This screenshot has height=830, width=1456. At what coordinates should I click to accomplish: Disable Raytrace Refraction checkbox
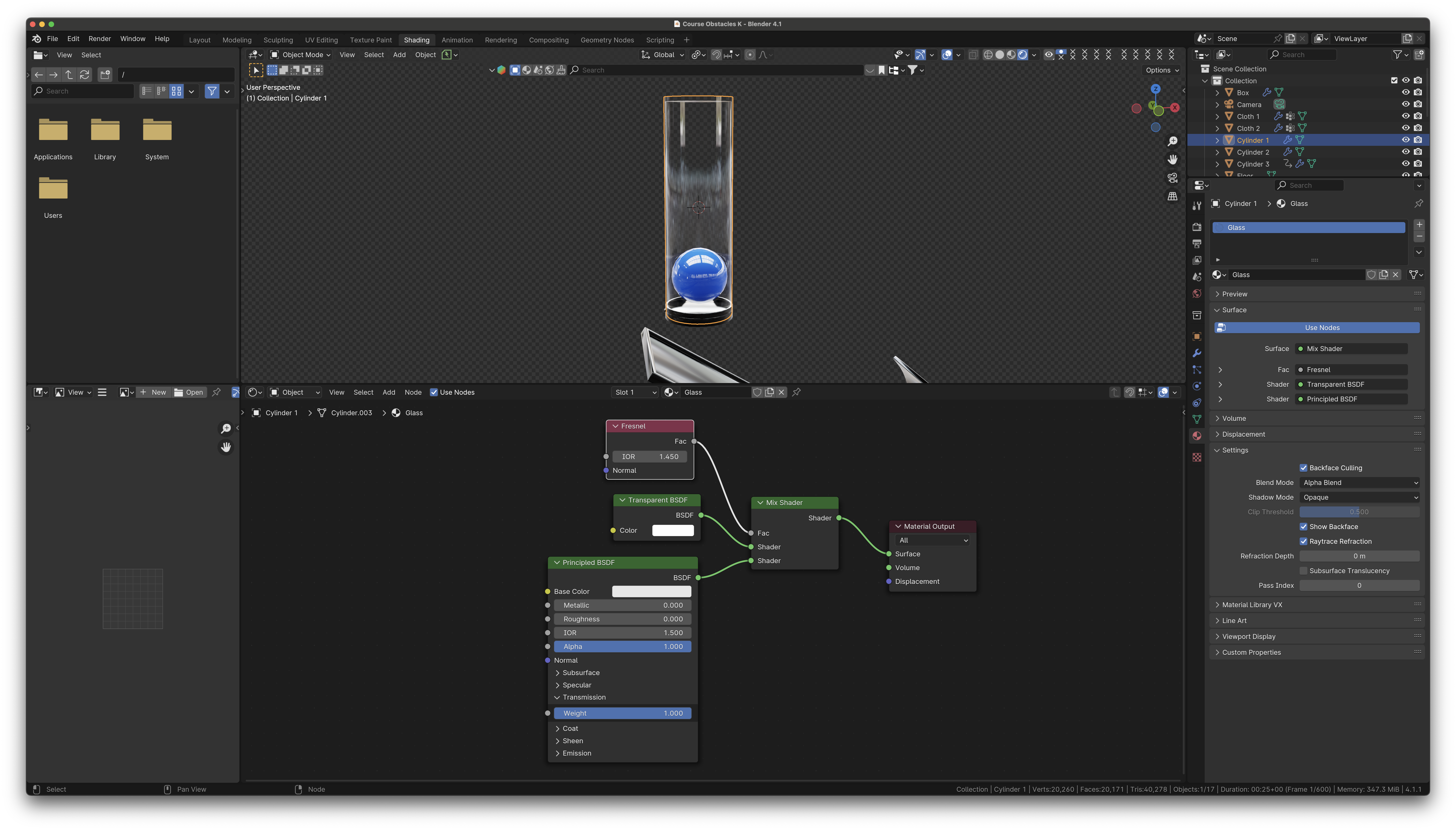[1303, 541]
